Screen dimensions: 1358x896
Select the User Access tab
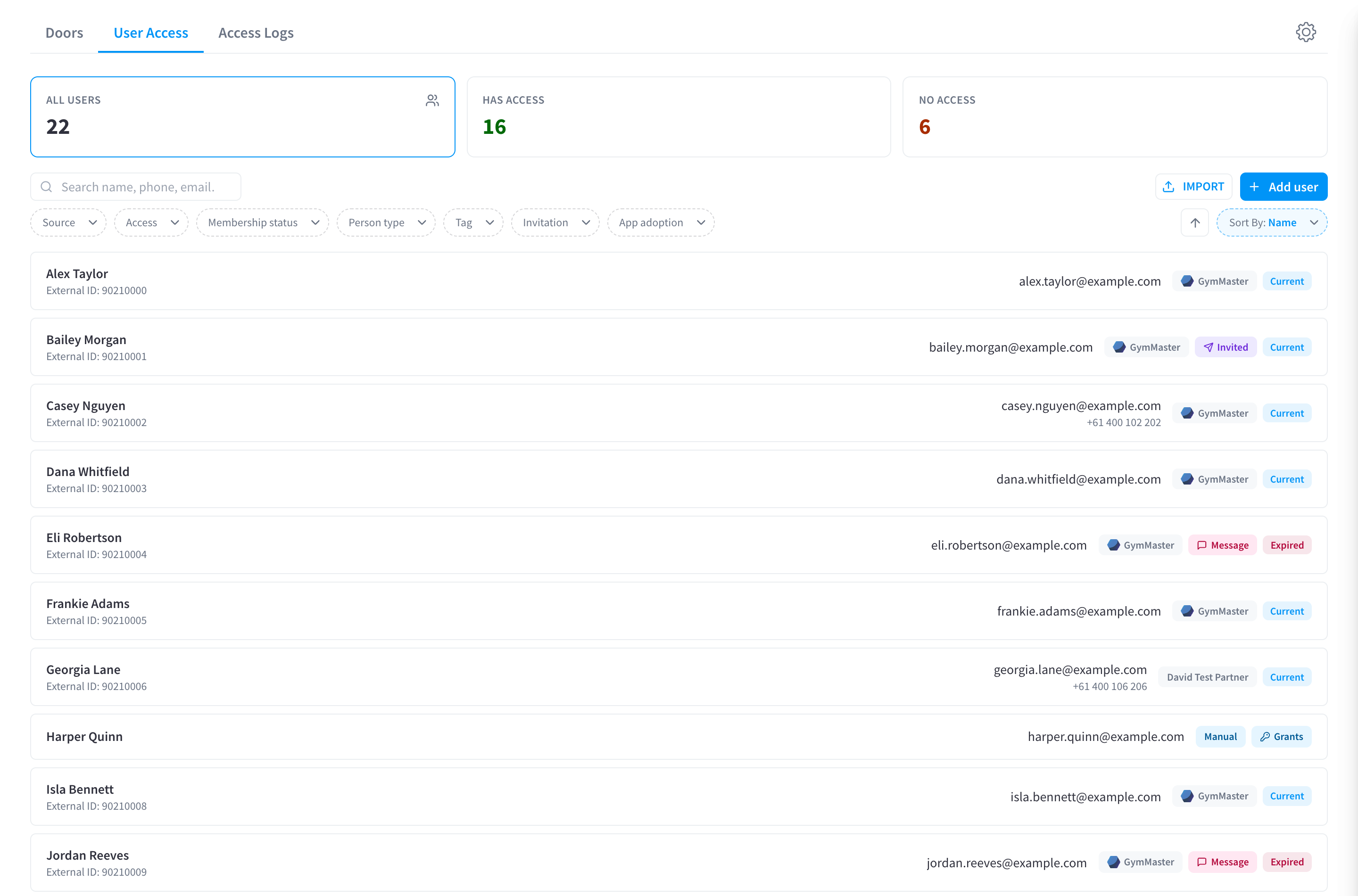pos(151,33)
